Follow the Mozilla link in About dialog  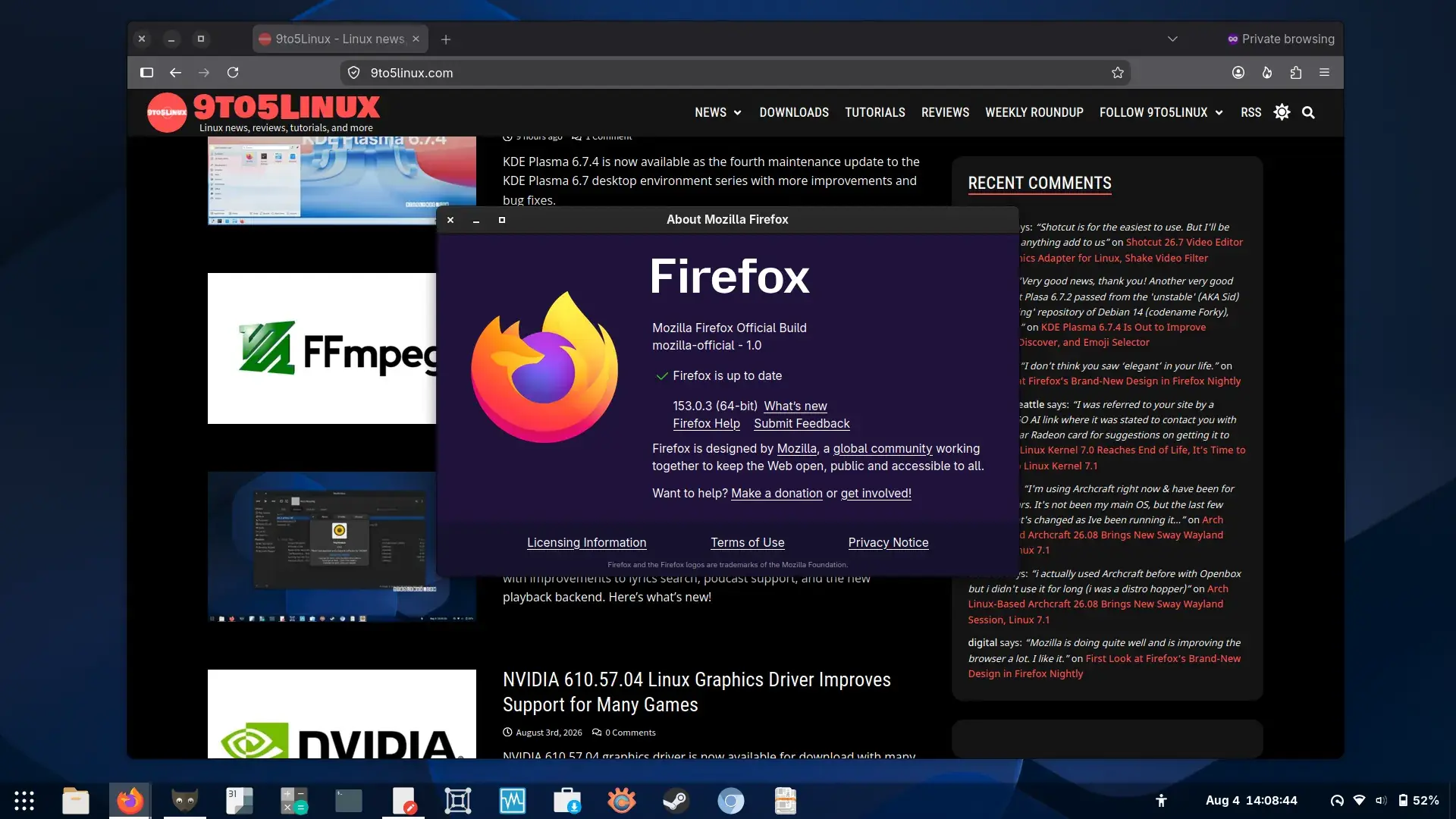click(x=796, y=448)
